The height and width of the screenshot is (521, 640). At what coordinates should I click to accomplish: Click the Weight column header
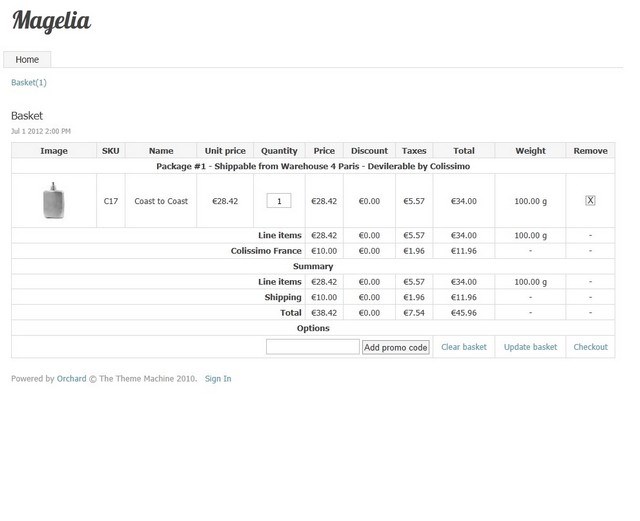[530, 151]
